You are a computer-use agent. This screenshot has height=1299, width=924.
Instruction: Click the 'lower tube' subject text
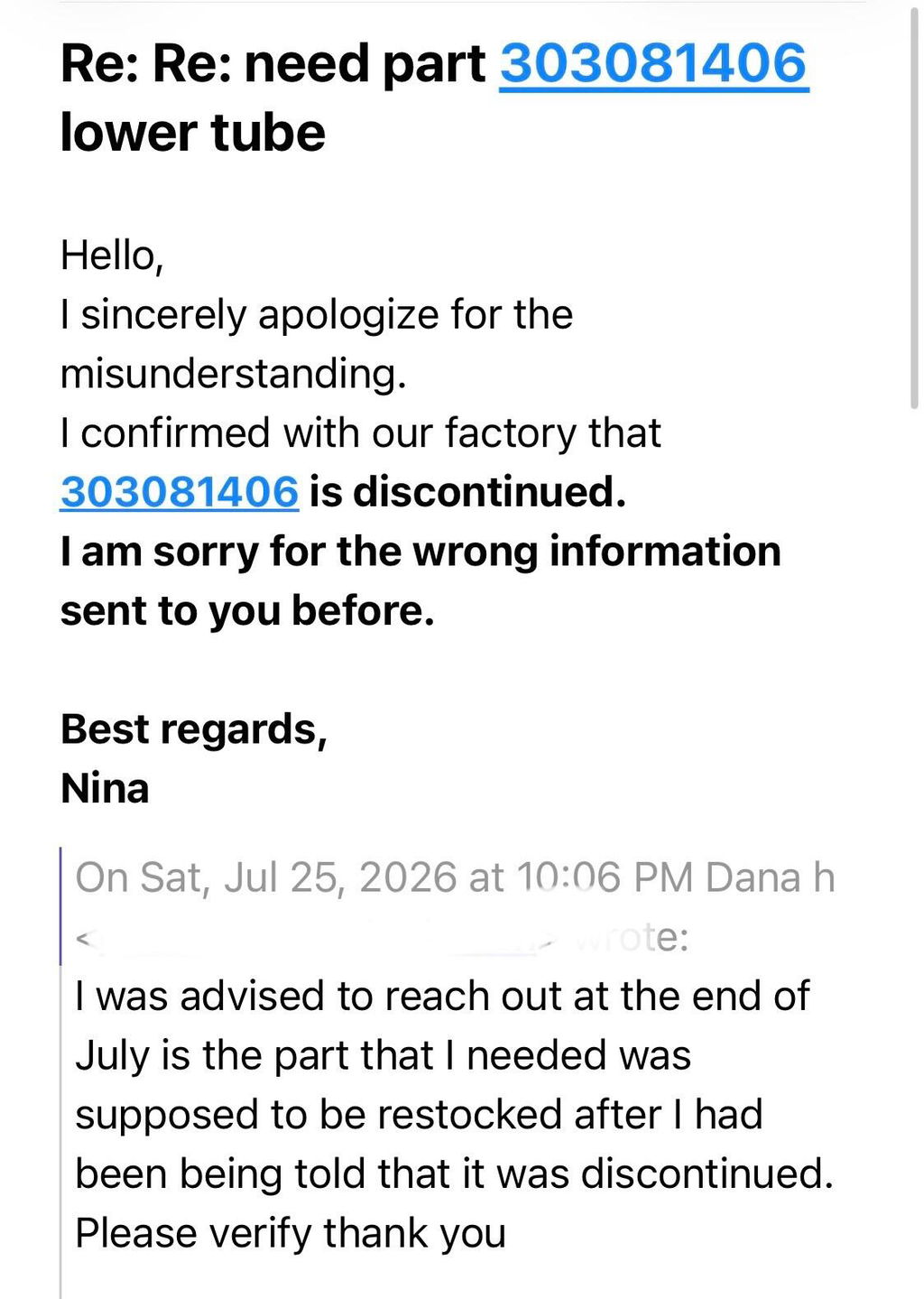click(x=193, y=133)
